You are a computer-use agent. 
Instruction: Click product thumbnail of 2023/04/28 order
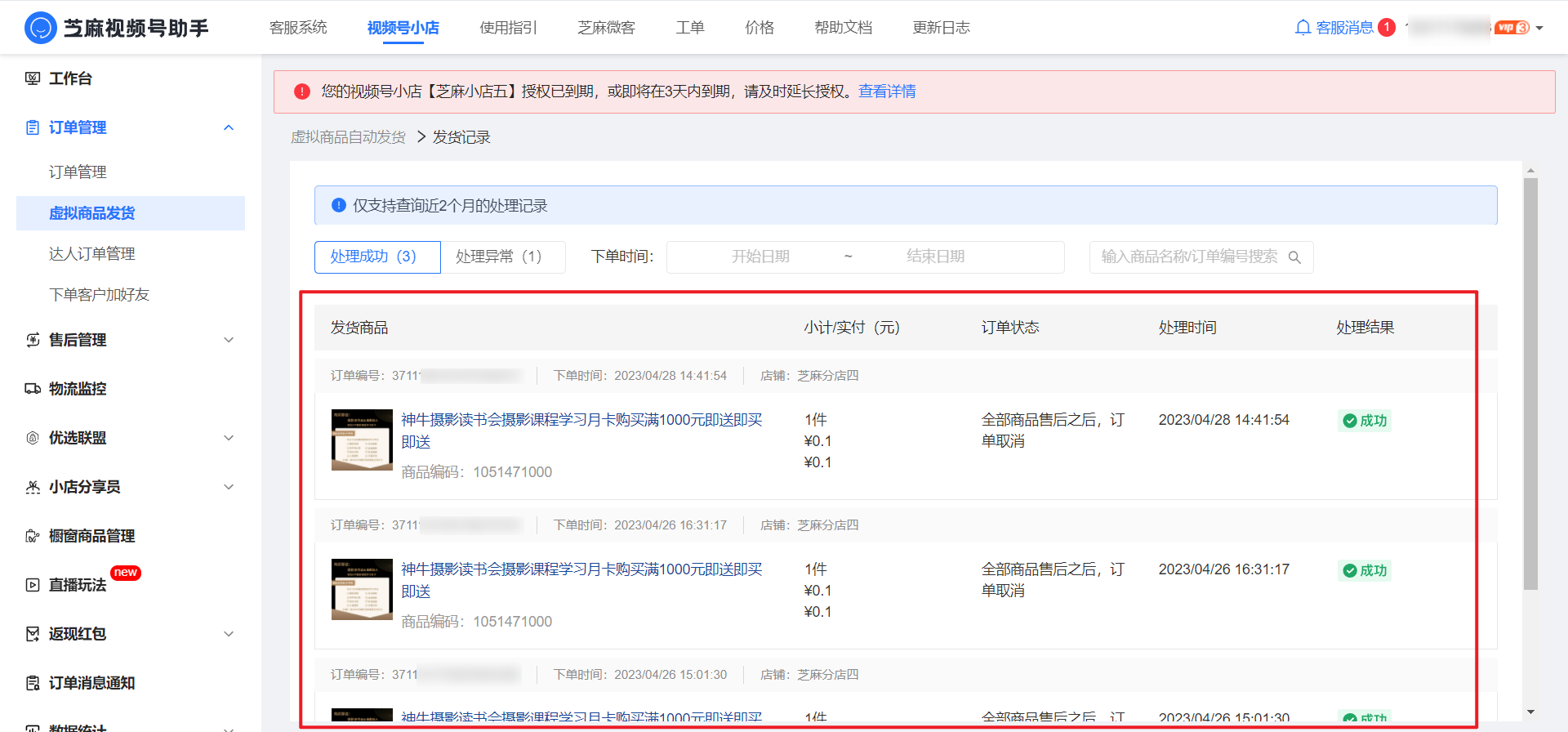[x=362, y=440]
